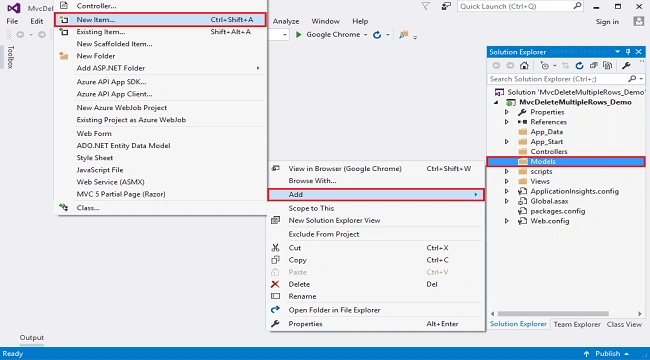The height and width of the screenshot is (360, 650).
Task: Expand the Views folder
Action: tap(507, 181)
